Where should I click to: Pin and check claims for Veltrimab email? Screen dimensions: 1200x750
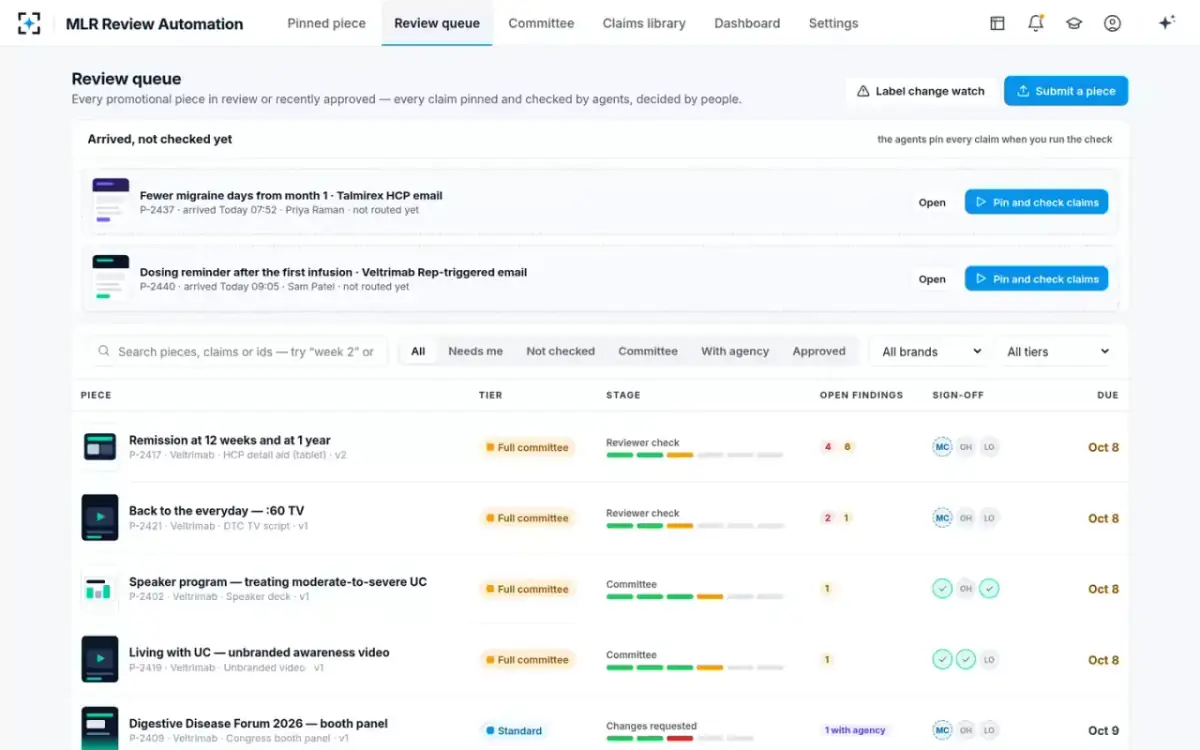pos(1036,279)
